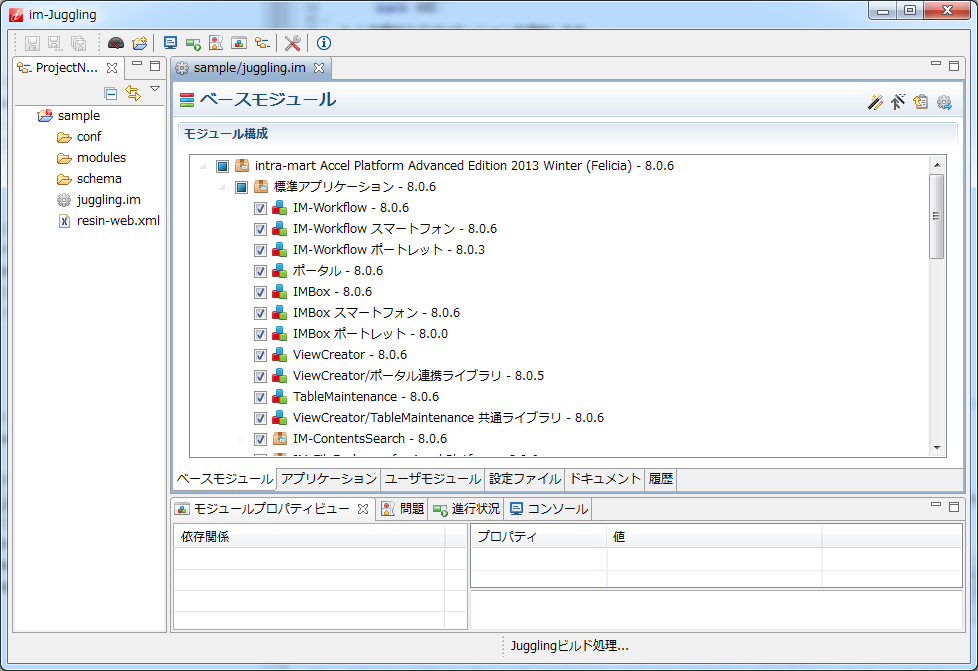
Task: Click the Save As toolbar icon
Action: tap(55, 43)
